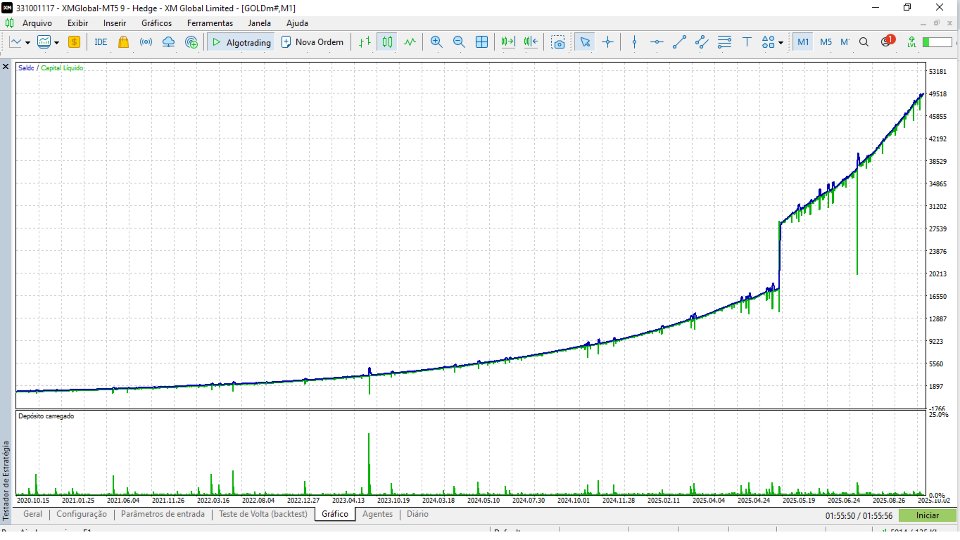This screenshot has width=960, height=540.
Task: Open the Market shopping bag icon
Action: pyautogui.click(x=124, y=42)
